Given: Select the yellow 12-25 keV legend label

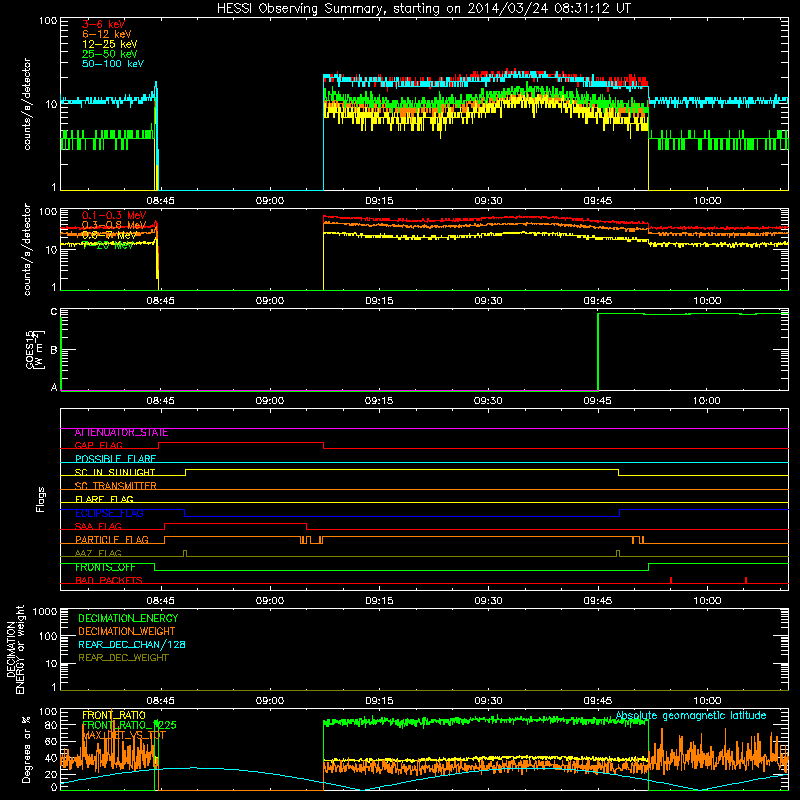Looking at the screenshot, I should (110, 44).
